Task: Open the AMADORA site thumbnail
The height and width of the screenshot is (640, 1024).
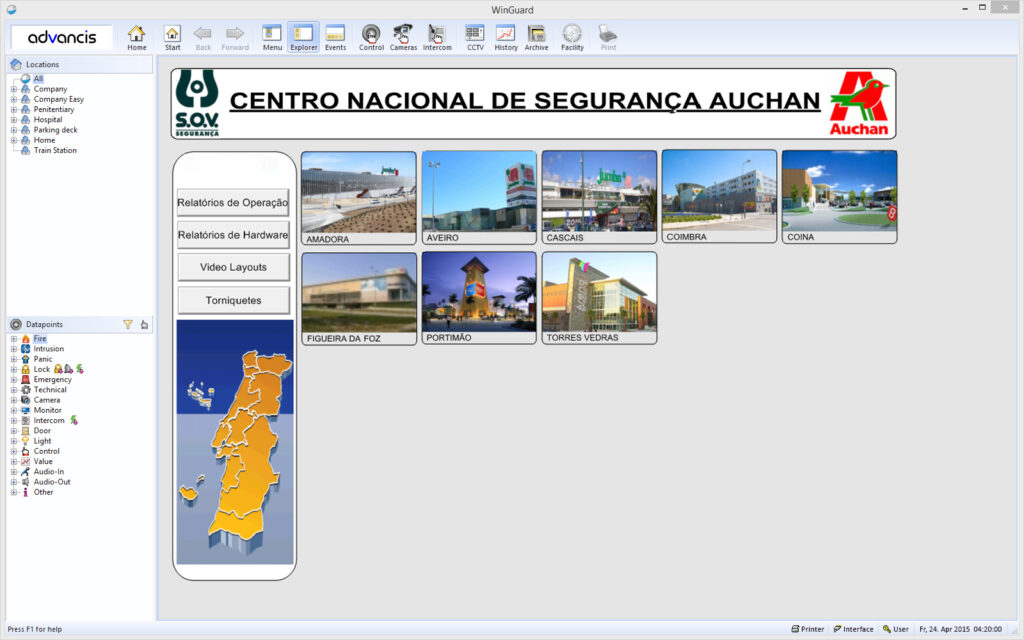Action: (359, 199)
